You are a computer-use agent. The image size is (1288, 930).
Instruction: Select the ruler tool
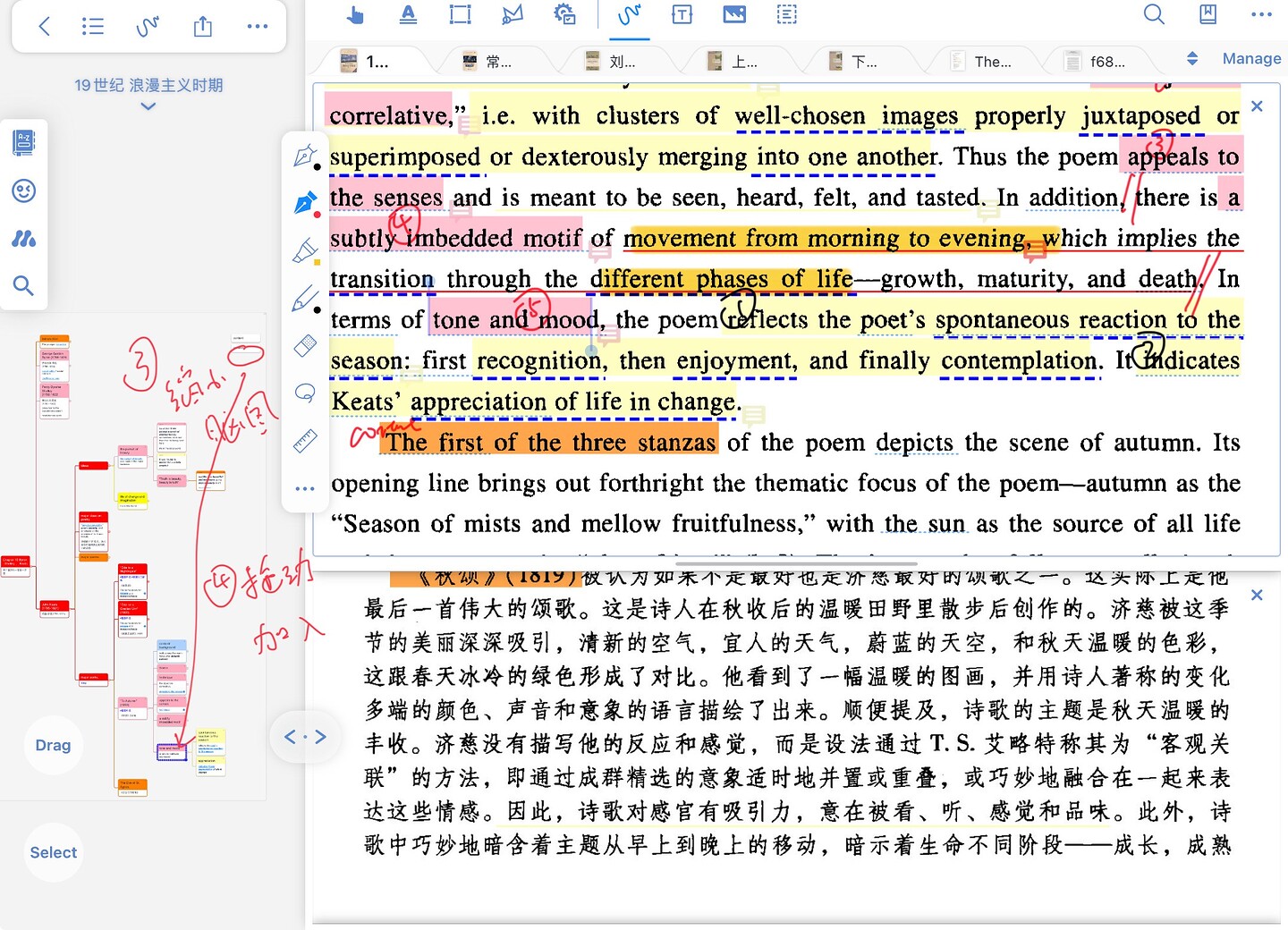click(305, 440)
